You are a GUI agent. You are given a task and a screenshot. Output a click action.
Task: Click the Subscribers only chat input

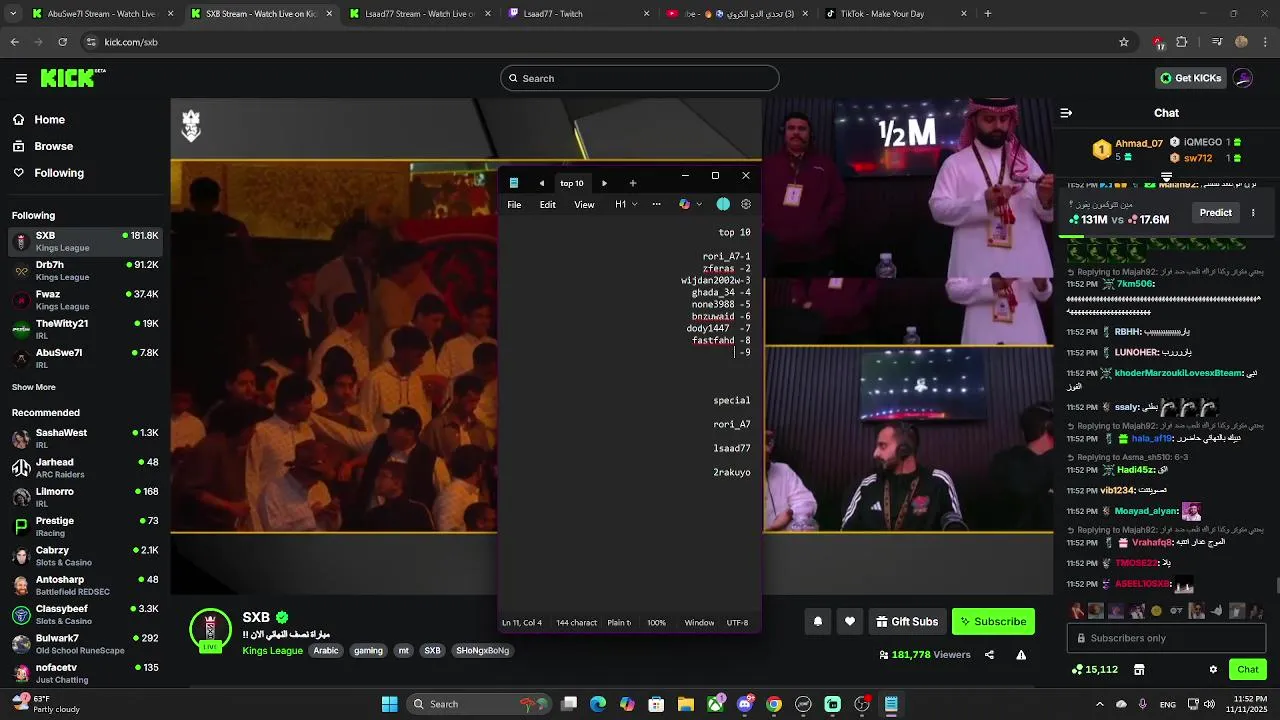click(1166, 638)
